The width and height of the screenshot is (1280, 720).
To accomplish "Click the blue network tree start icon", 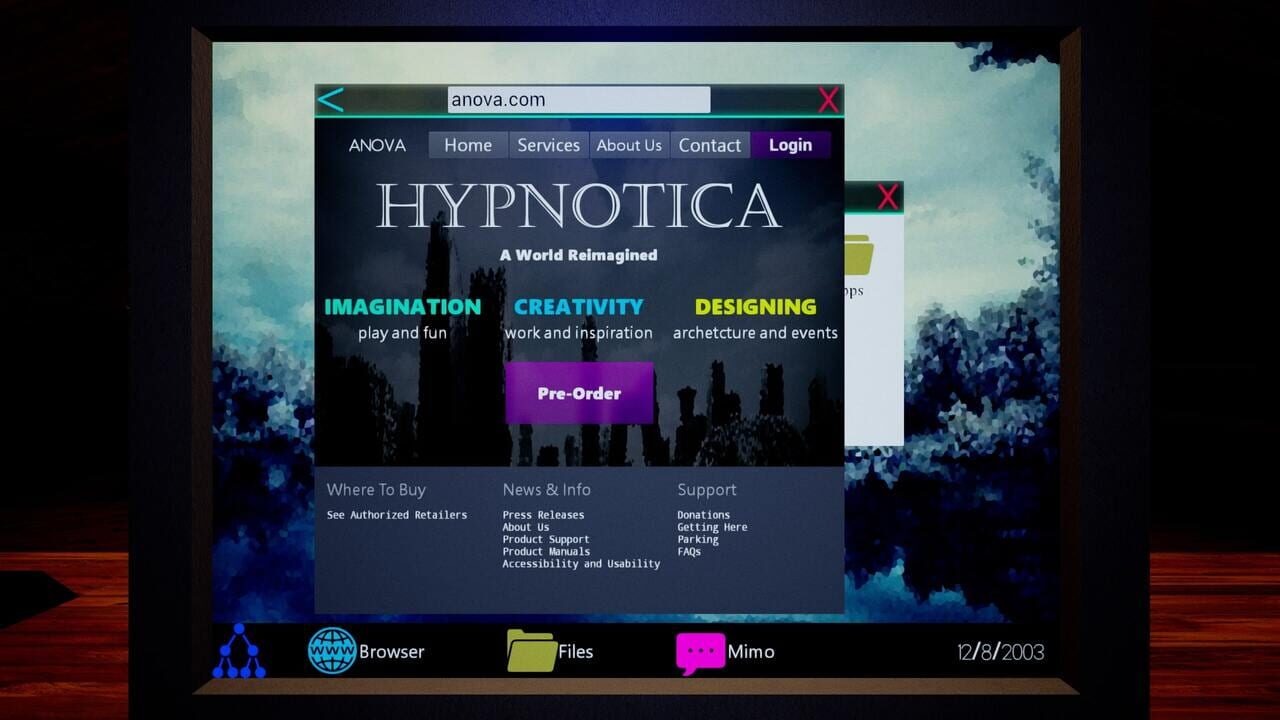I will click(239, 651).
